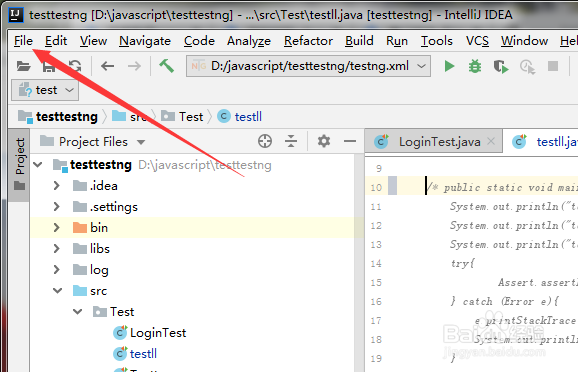Navigate Back with left arrow icon
This screenshot has height=372, width=578.
tap(107, 66)
